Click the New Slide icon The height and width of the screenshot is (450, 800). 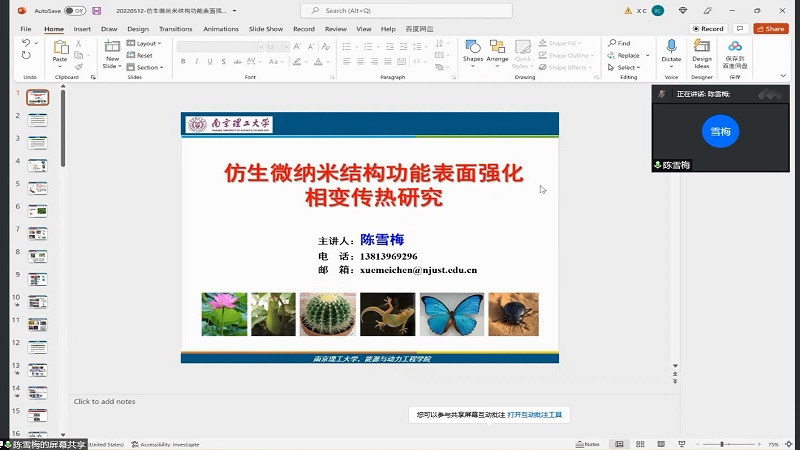point(112,47)
